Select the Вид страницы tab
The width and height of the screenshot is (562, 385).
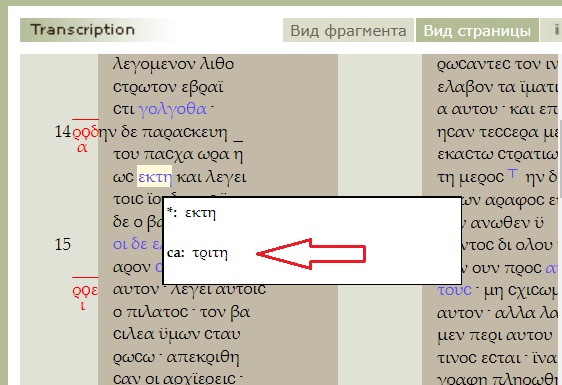pos(477,30)
